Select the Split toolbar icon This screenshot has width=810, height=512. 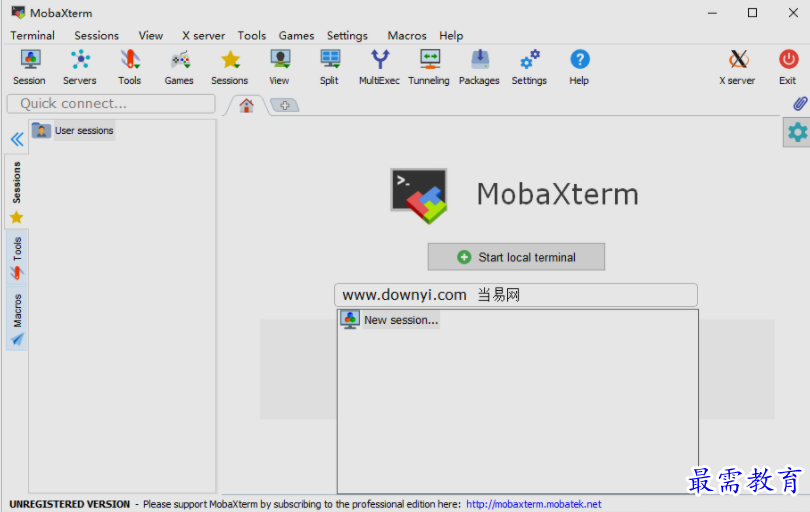(x=329, y=67)
